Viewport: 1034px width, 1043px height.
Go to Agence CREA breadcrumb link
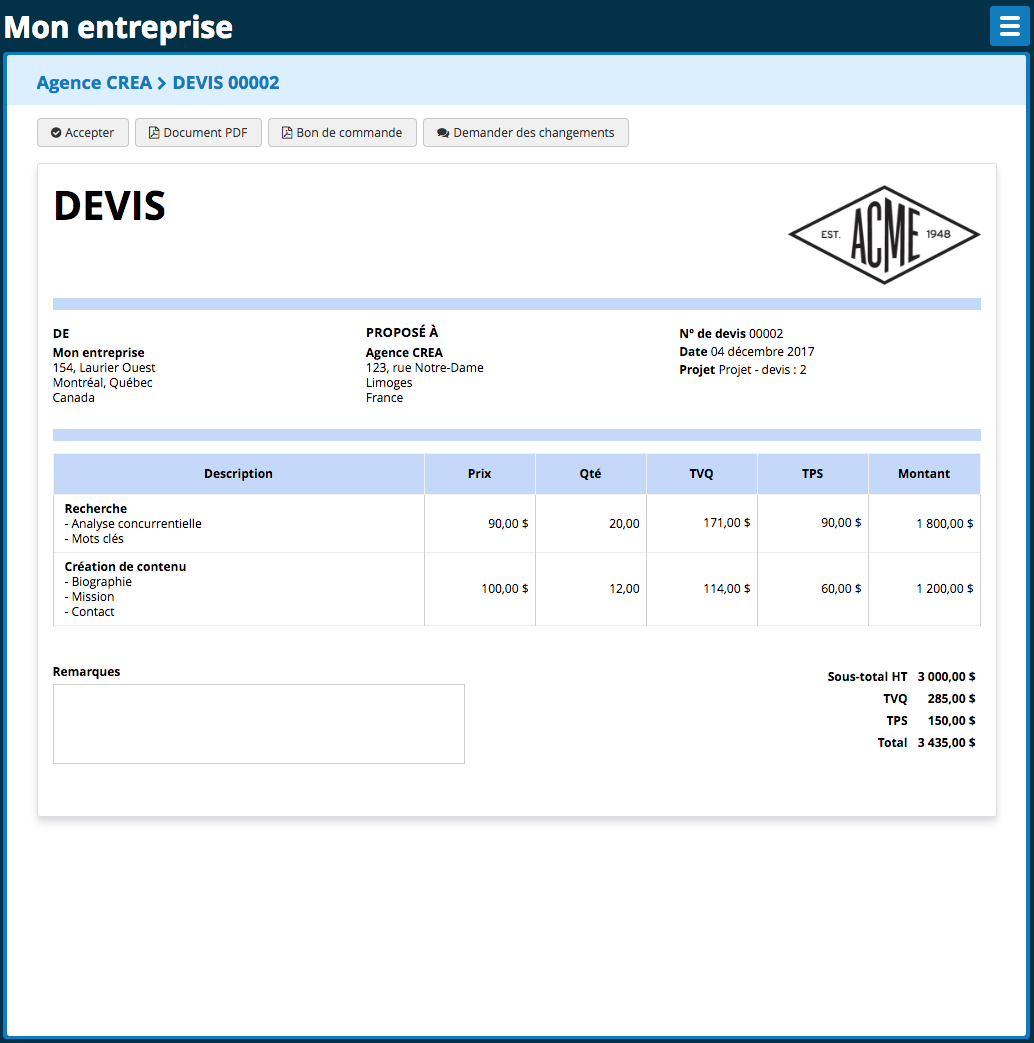(x=94, y=83)
